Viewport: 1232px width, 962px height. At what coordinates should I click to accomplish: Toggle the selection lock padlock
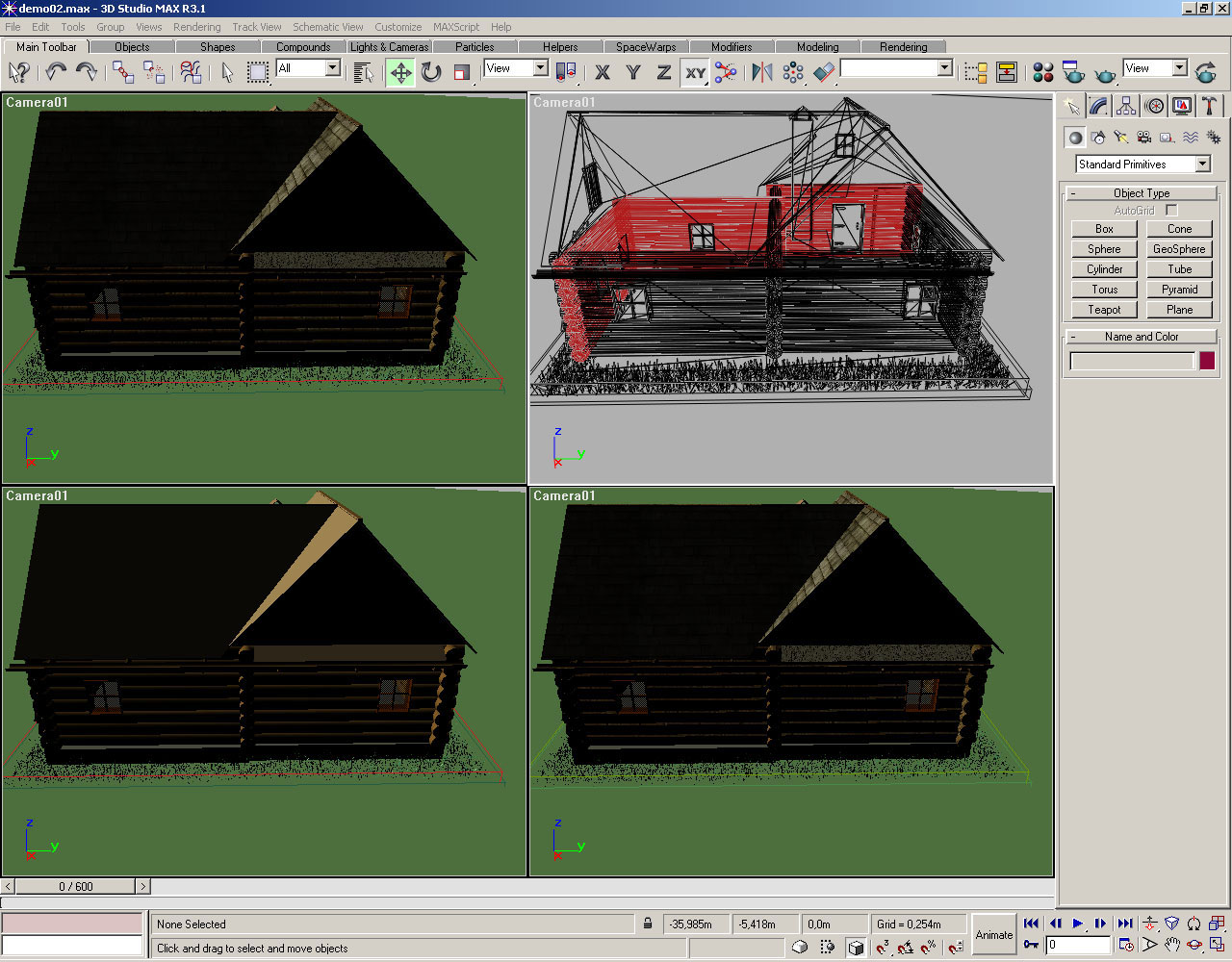point(648,924)
